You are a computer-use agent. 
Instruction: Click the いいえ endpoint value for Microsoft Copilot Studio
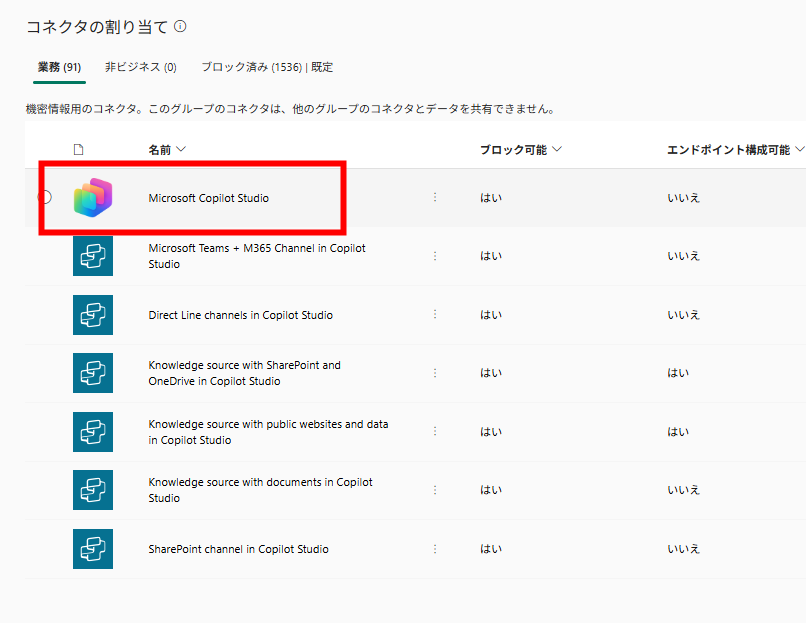tap(684, 198)
